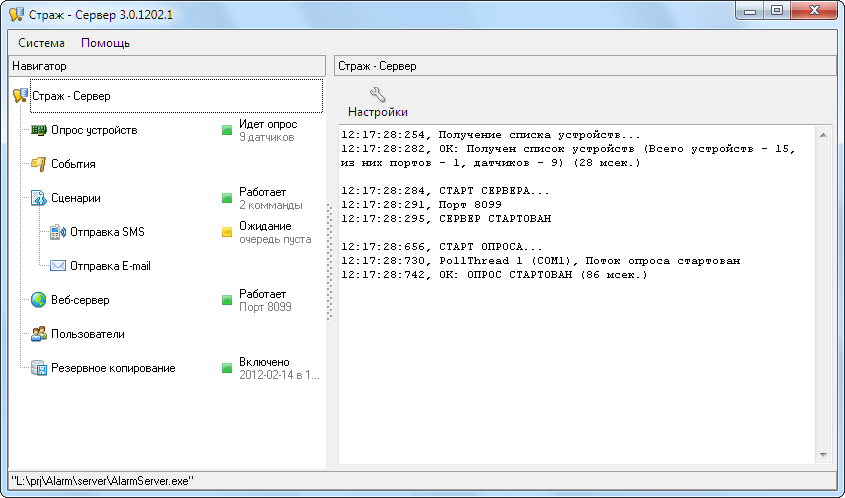Click the Страж - Сервер shield icon in navigator
This screenshot has height=498, width=845.
click(20, 96)
